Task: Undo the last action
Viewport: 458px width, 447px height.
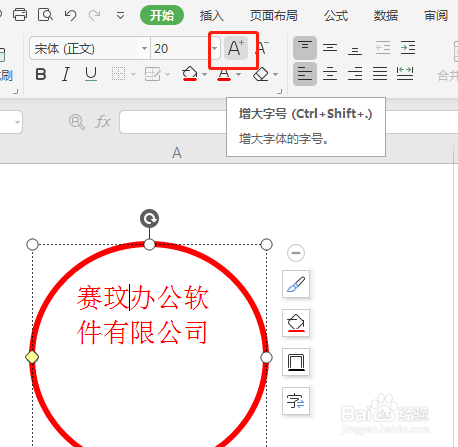Action: (70, 15)
